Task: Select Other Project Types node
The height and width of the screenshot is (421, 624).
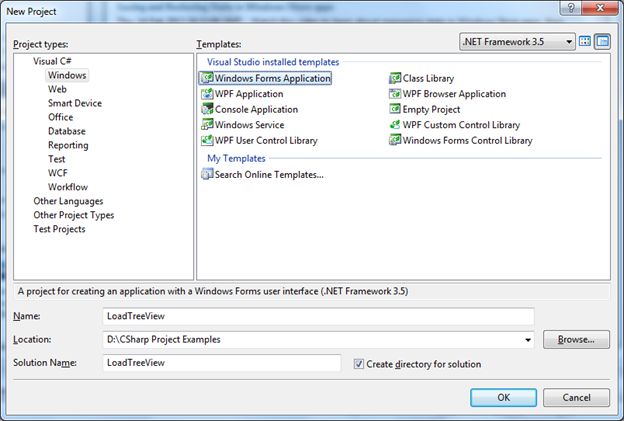Action: coord(74,215)
